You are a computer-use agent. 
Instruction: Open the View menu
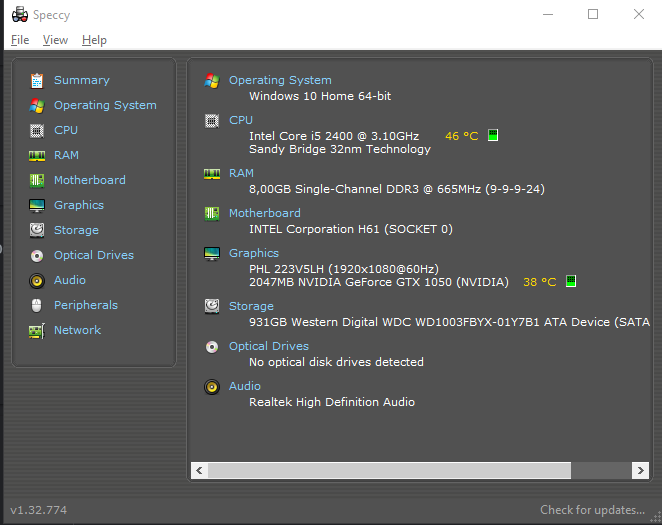tap(55, 40)
